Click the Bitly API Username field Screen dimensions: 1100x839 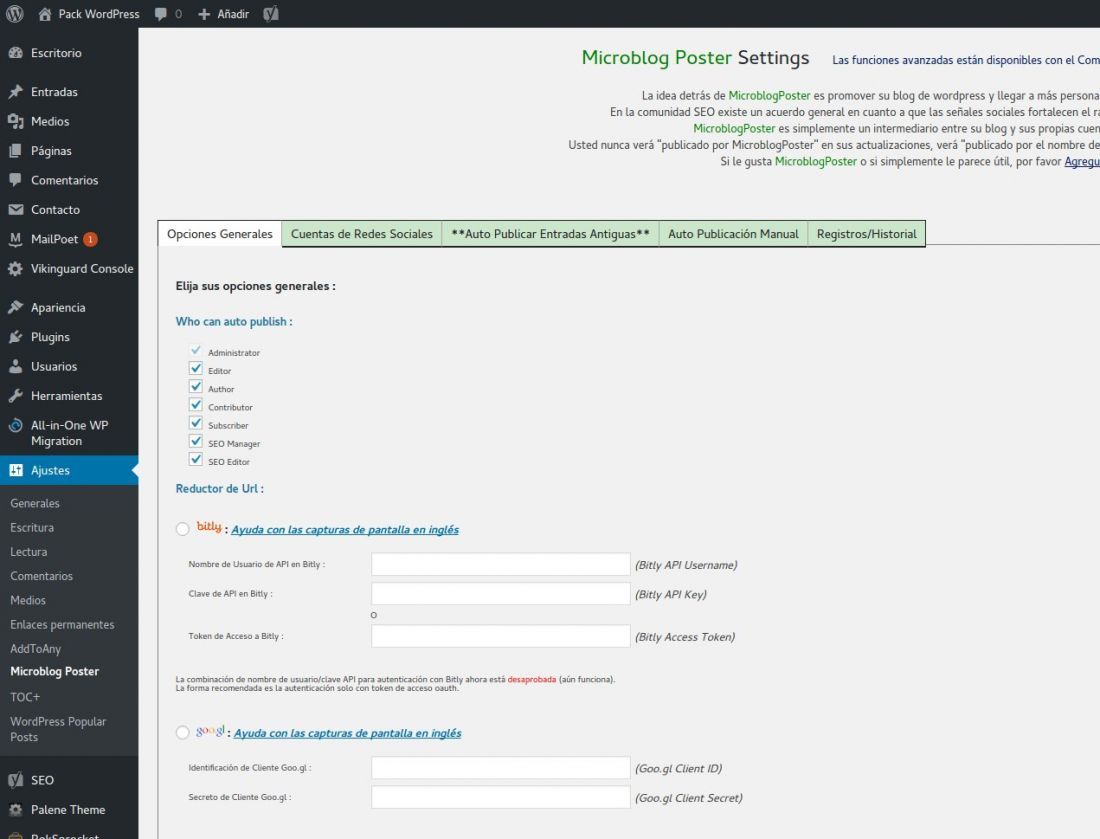pyautogui.click(x=501, y=564)
